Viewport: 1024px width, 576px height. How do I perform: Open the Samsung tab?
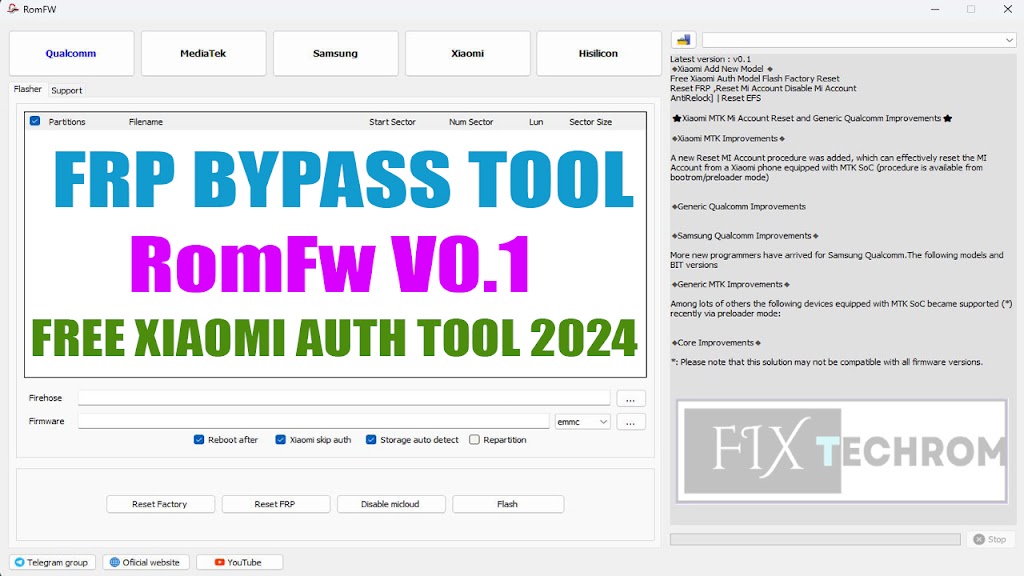point(335,54)
